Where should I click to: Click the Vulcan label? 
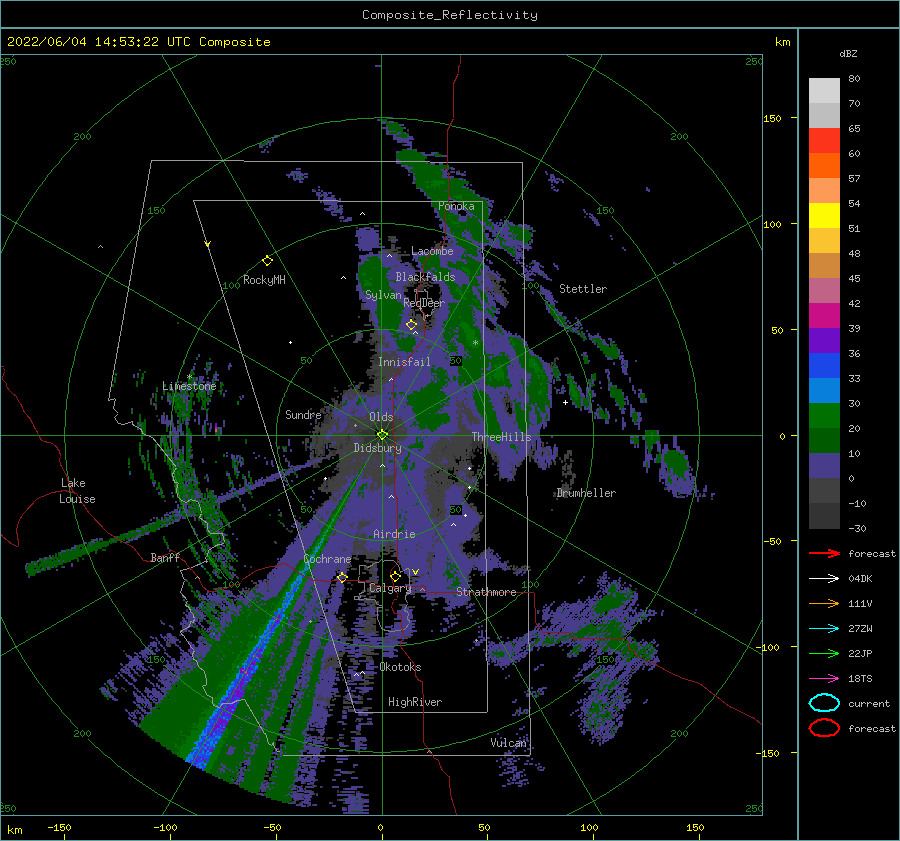(x=508, y=743)
